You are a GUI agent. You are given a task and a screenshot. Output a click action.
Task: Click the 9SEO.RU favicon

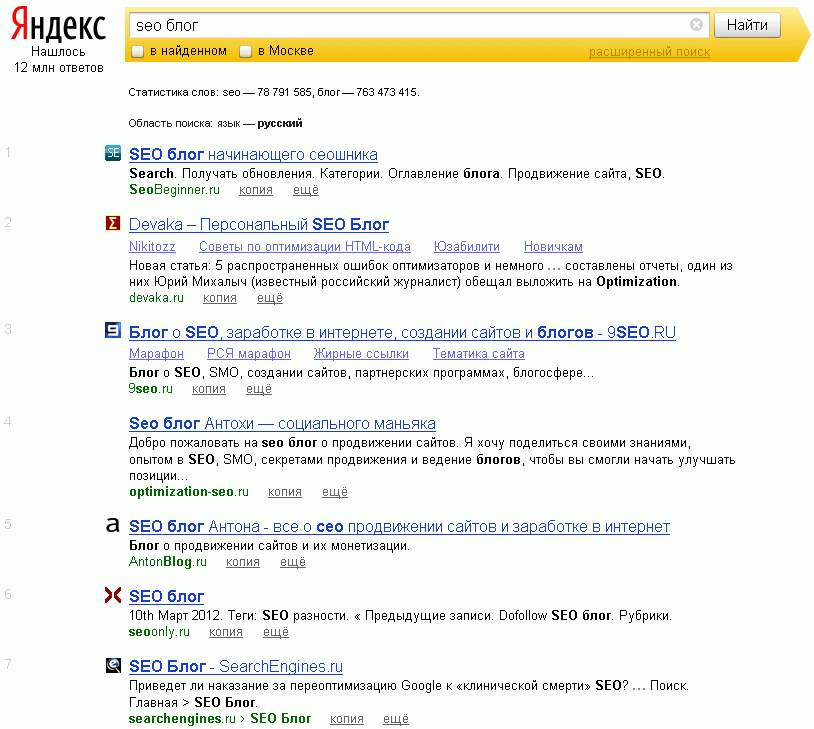tap(113, 330)
